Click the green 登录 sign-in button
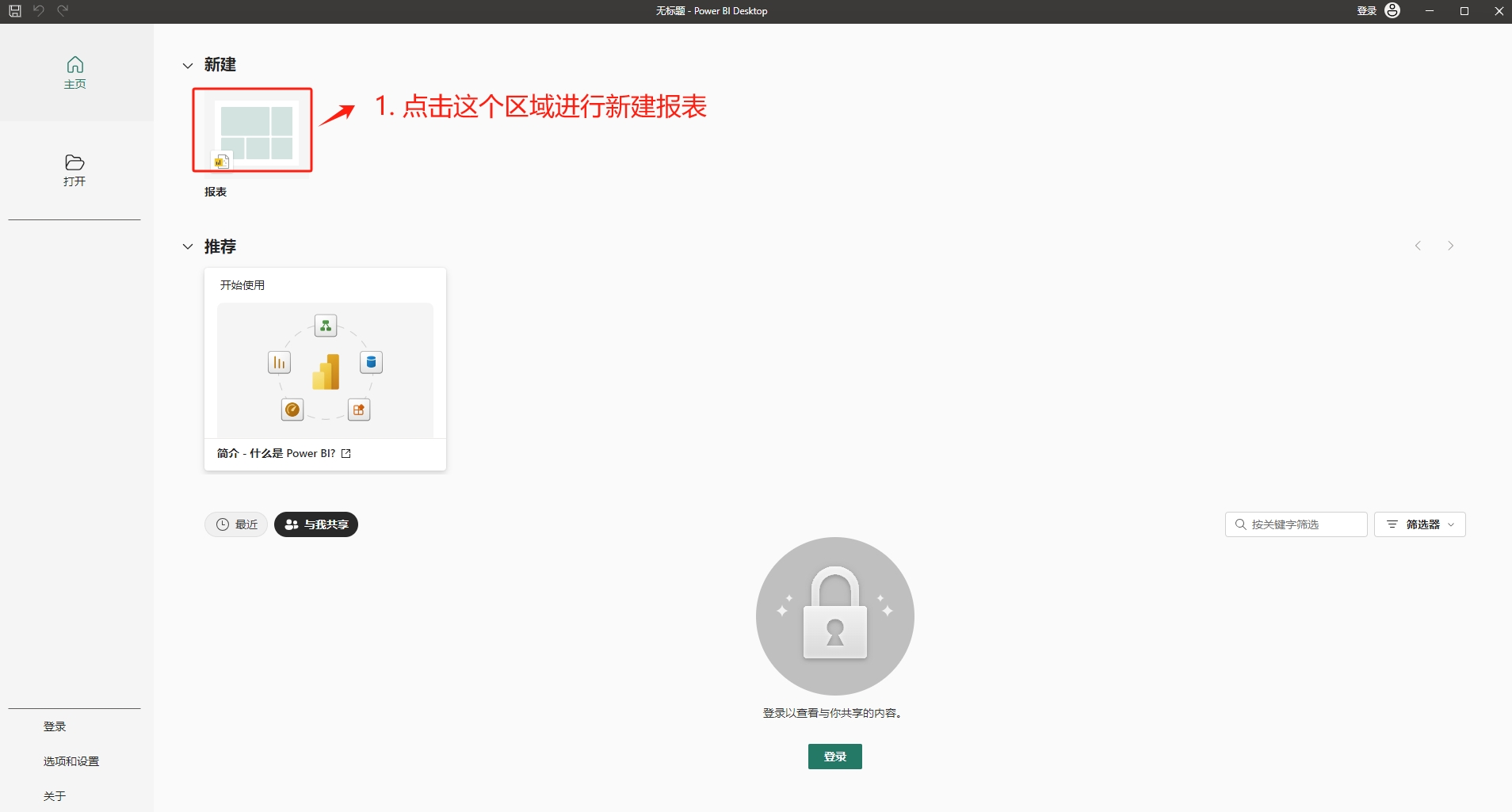Screen dimensions: 1512x812 (x=835, y=757)
